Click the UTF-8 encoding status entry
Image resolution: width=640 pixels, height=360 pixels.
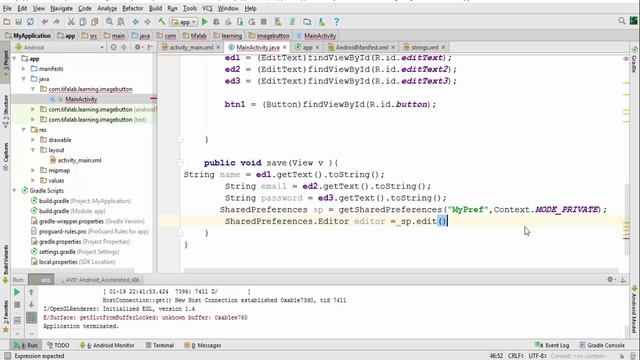coord(537,356)
